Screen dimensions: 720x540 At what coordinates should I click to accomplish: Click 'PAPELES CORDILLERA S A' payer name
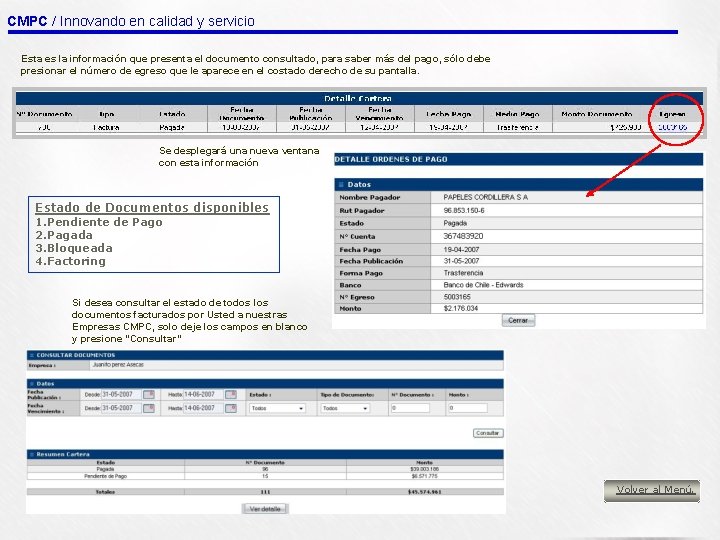485,197
